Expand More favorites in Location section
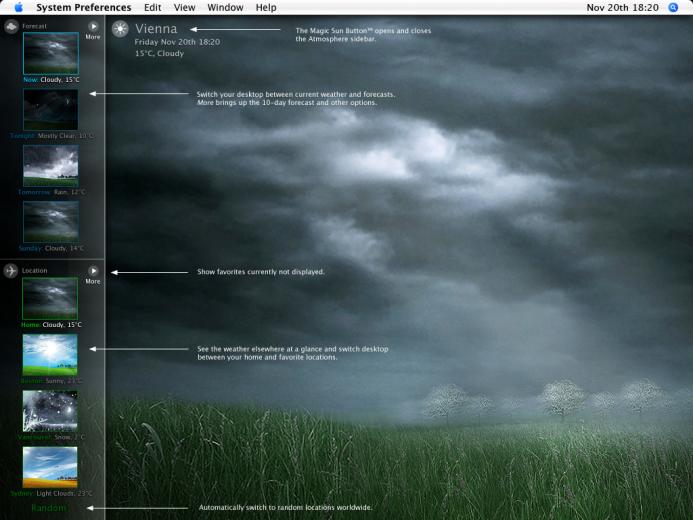 point(93,271)
